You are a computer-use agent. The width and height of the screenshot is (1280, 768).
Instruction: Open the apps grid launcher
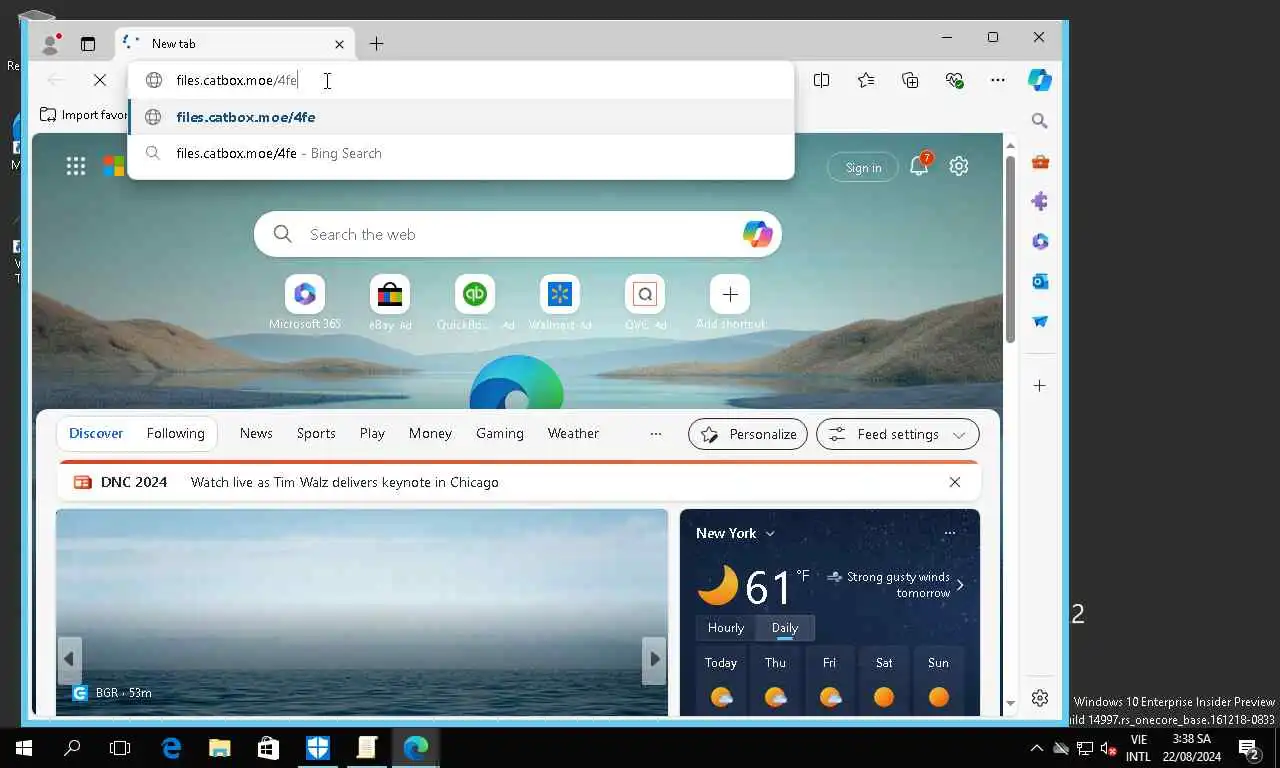pos(76,167)
